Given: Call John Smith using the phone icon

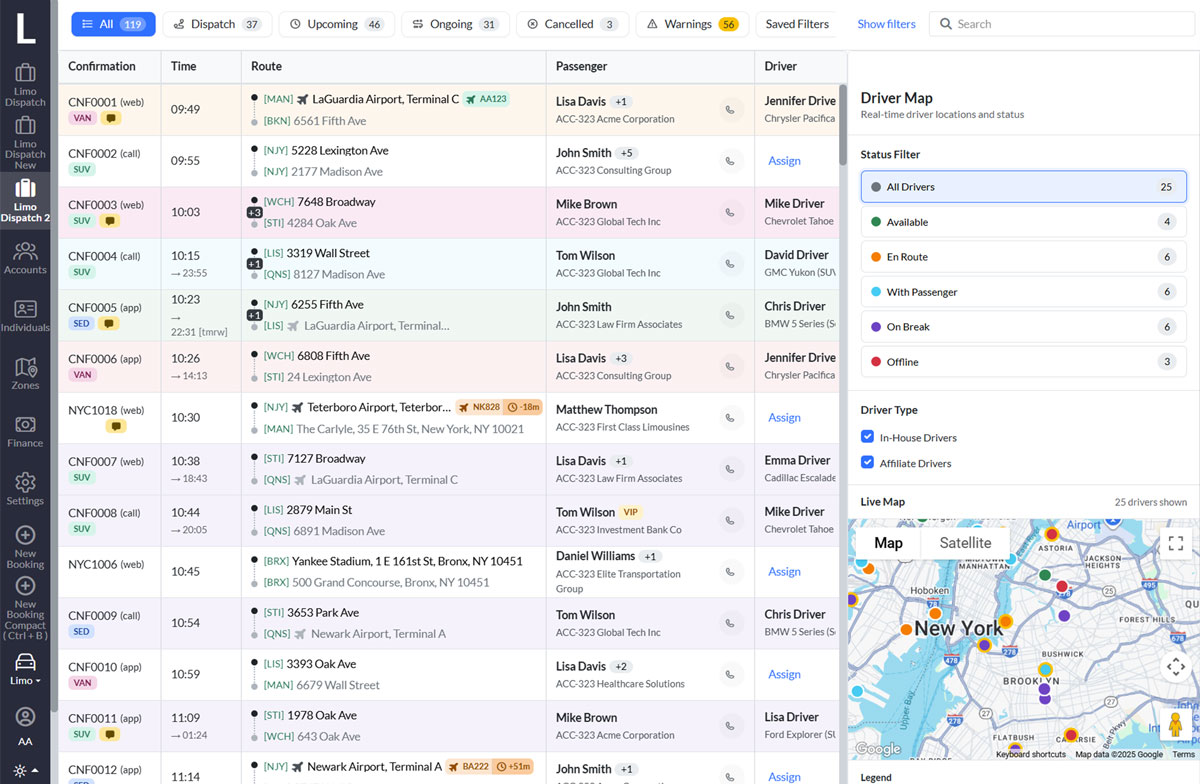Looking at the screenshot, I should (x=729, y=160).
